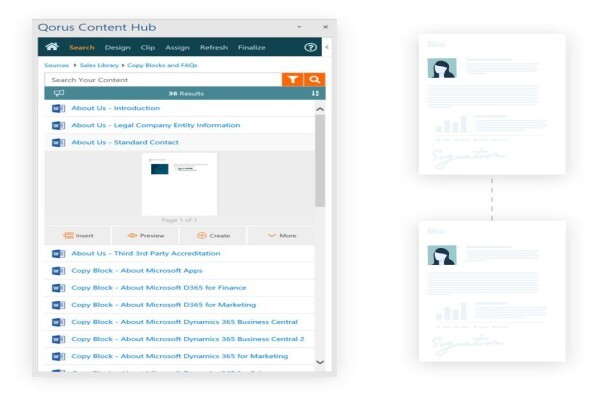Go to the Home icon in Qorus toolbar
Image resolution: width=600 pixels, height=400 pixels.
[52, 47]
